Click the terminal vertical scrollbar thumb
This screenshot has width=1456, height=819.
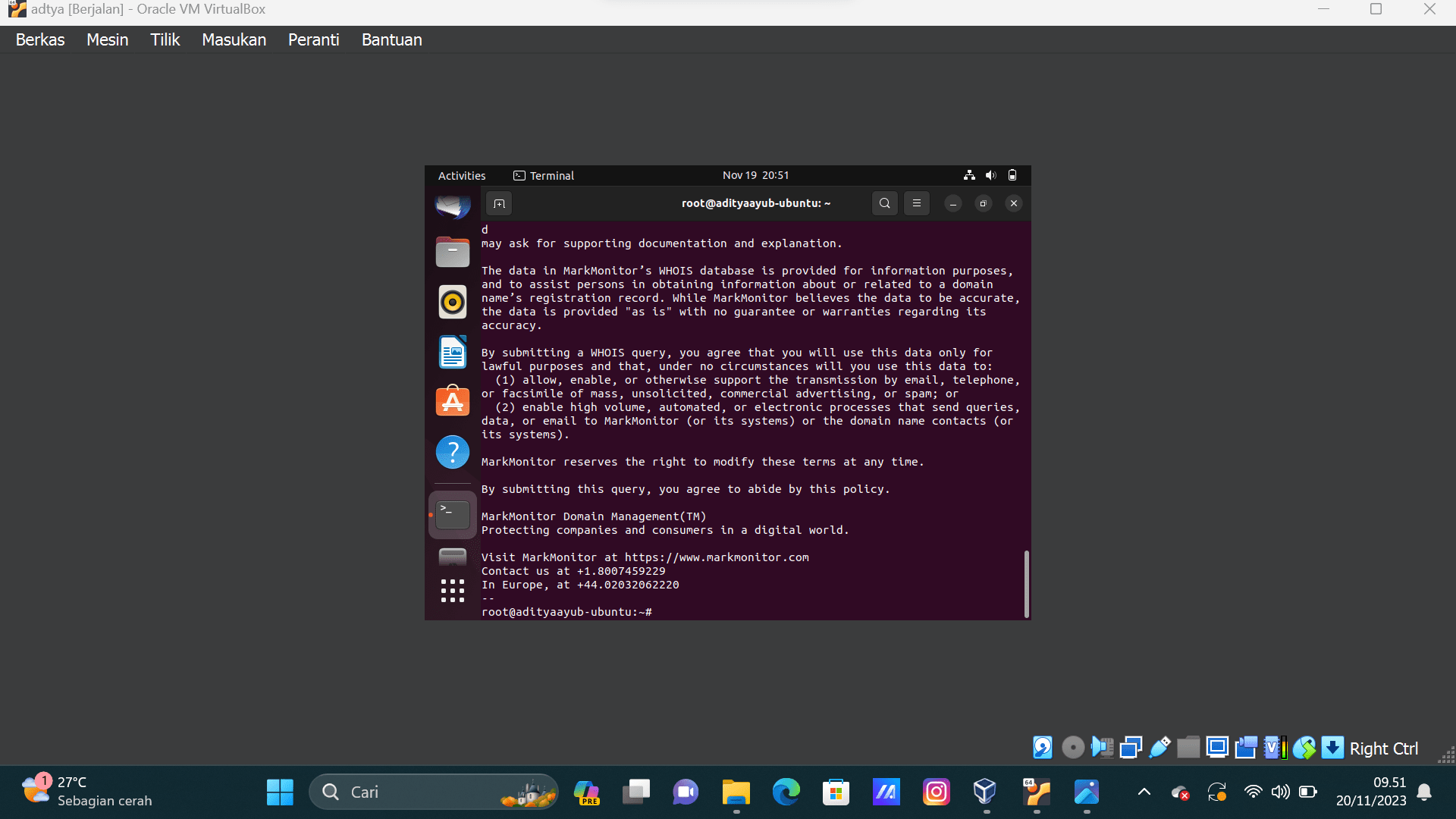click(x=1027, y=584)
